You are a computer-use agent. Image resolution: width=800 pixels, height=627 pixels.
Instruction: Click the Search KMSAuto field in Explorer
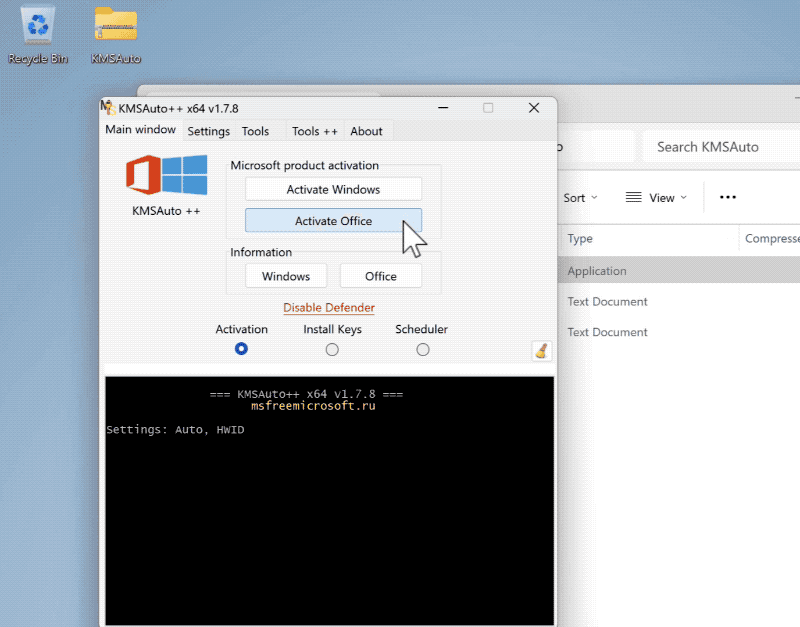click(x=721, y=147)
